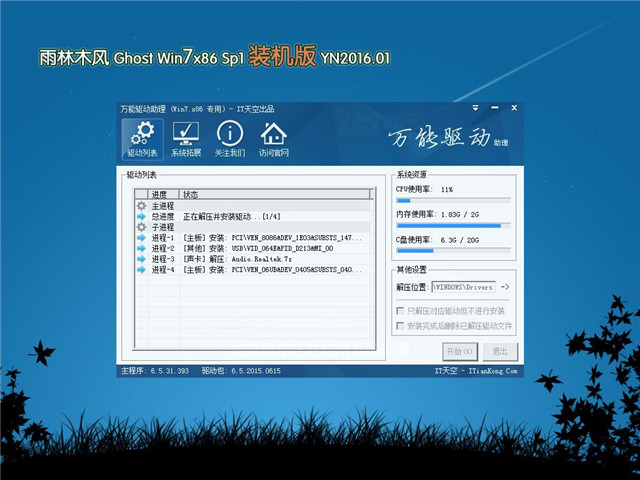
Task: Select the 子进程 row
Action: (x=253, y=227)
